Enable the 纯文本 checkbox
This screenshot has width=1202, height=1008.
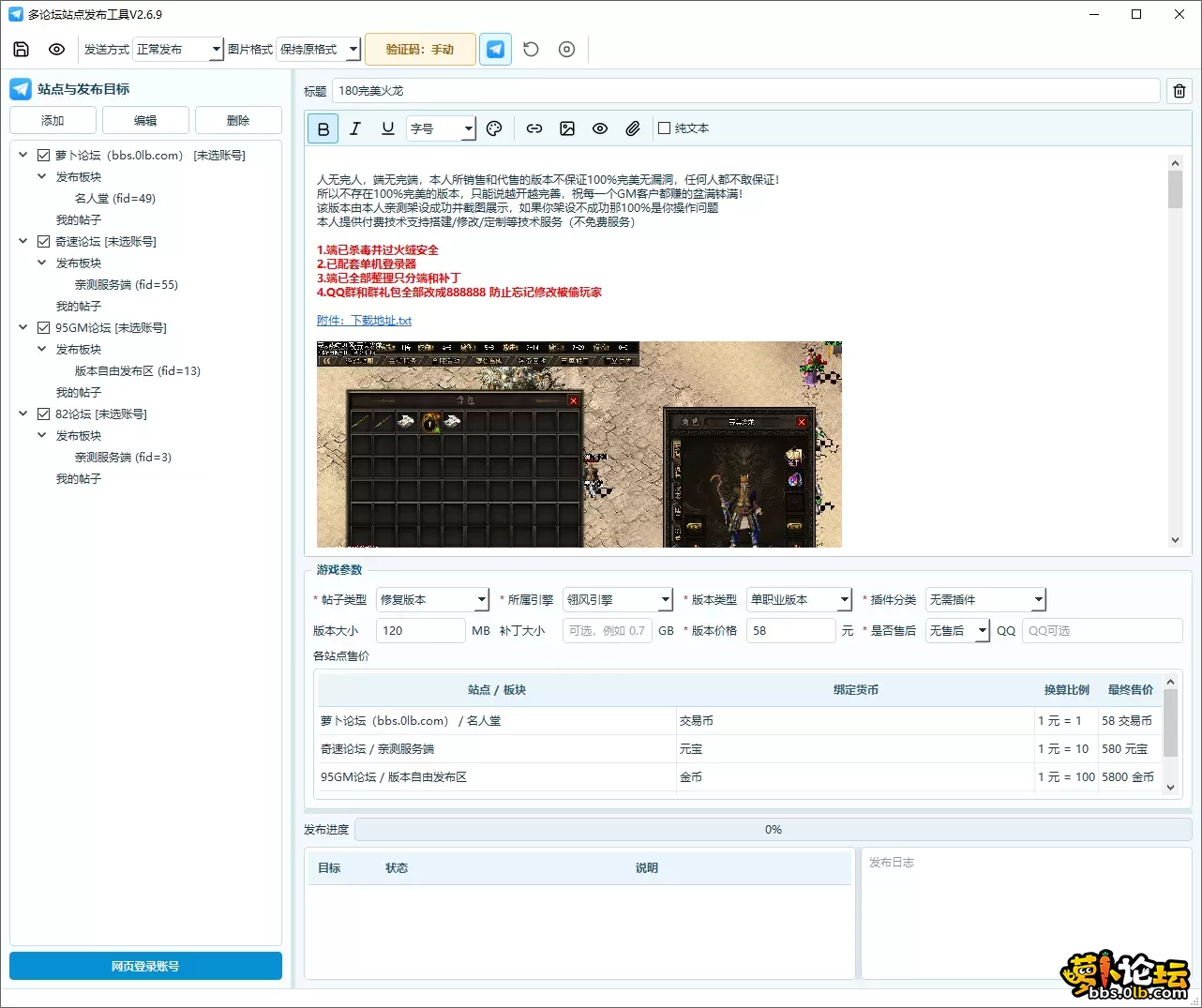pos(664,128)
